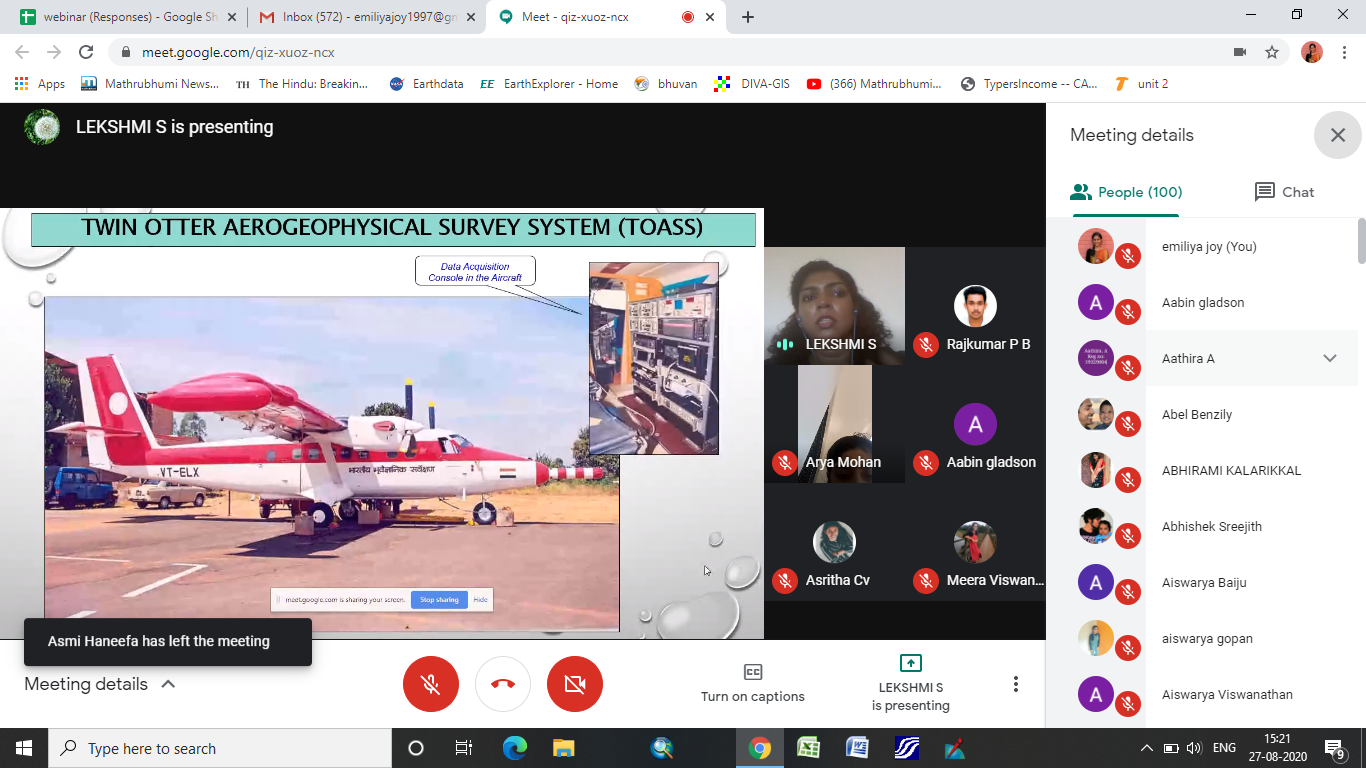Click Stop sharing button in the slide
The image size is (1366, 768).
(x=439, y=600)
